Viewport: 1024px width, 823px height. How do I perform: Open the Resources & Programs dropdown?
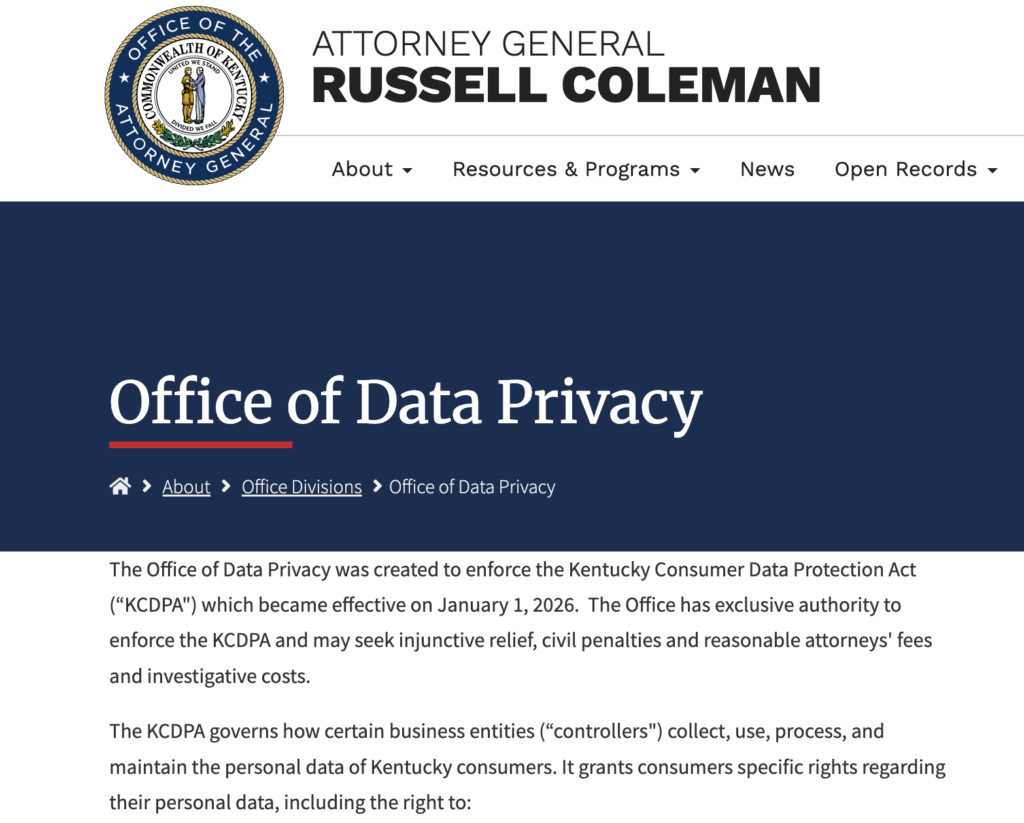click(x=566, y=170)
